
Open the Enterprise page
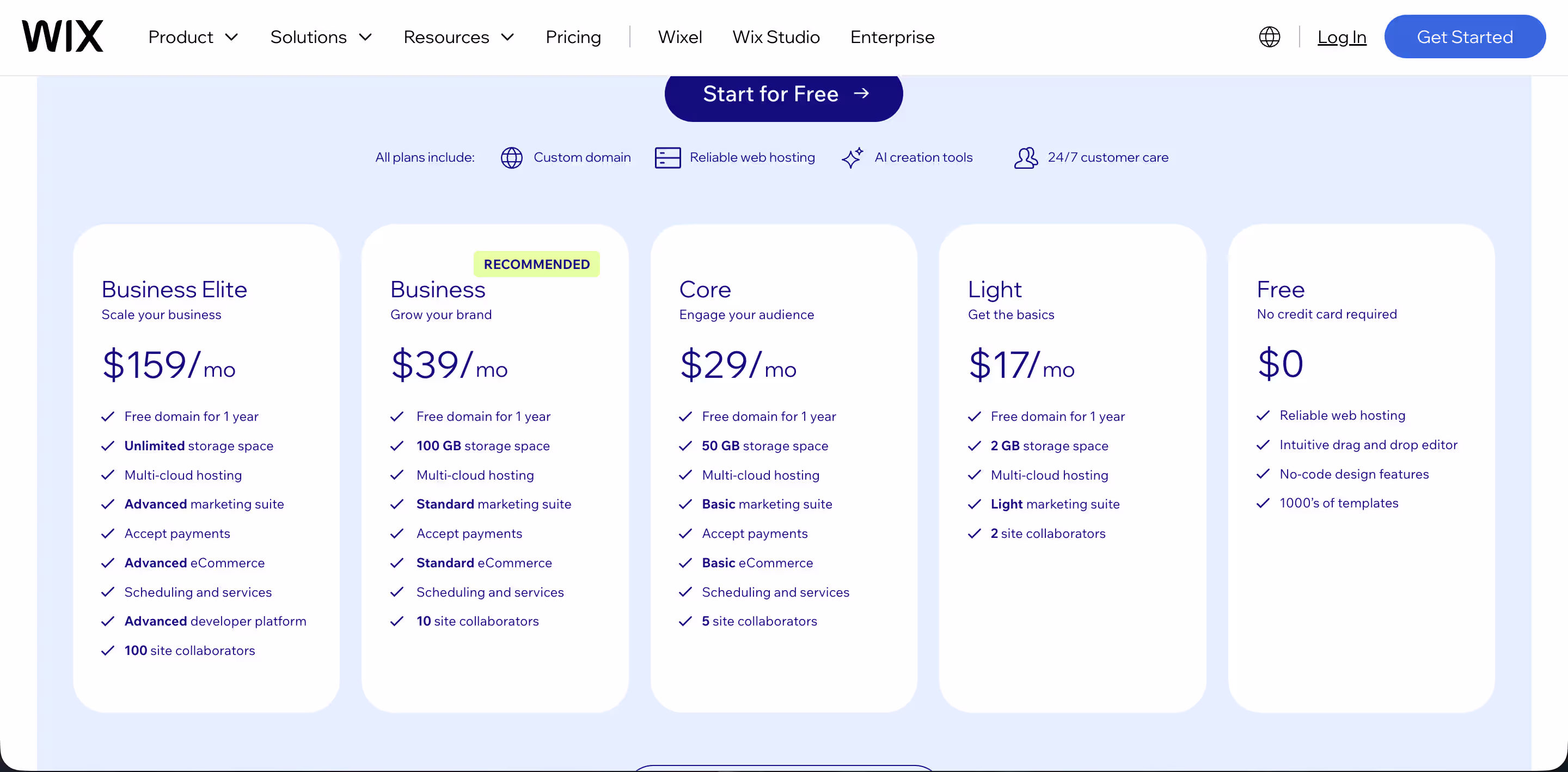point(892,37)
